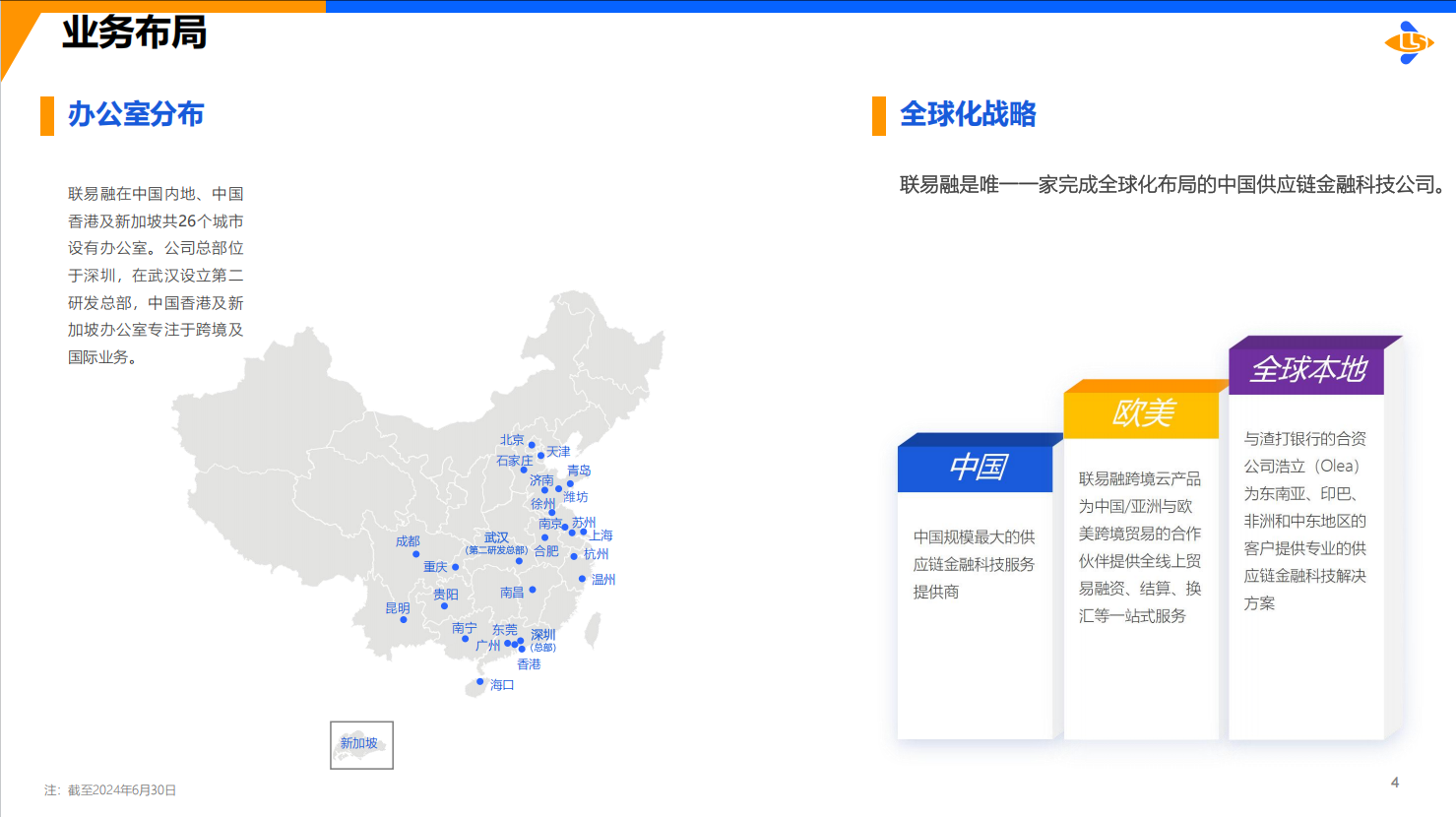Click the 南宁 city label
Screen dimensions: 1456x817
[465, 628]
